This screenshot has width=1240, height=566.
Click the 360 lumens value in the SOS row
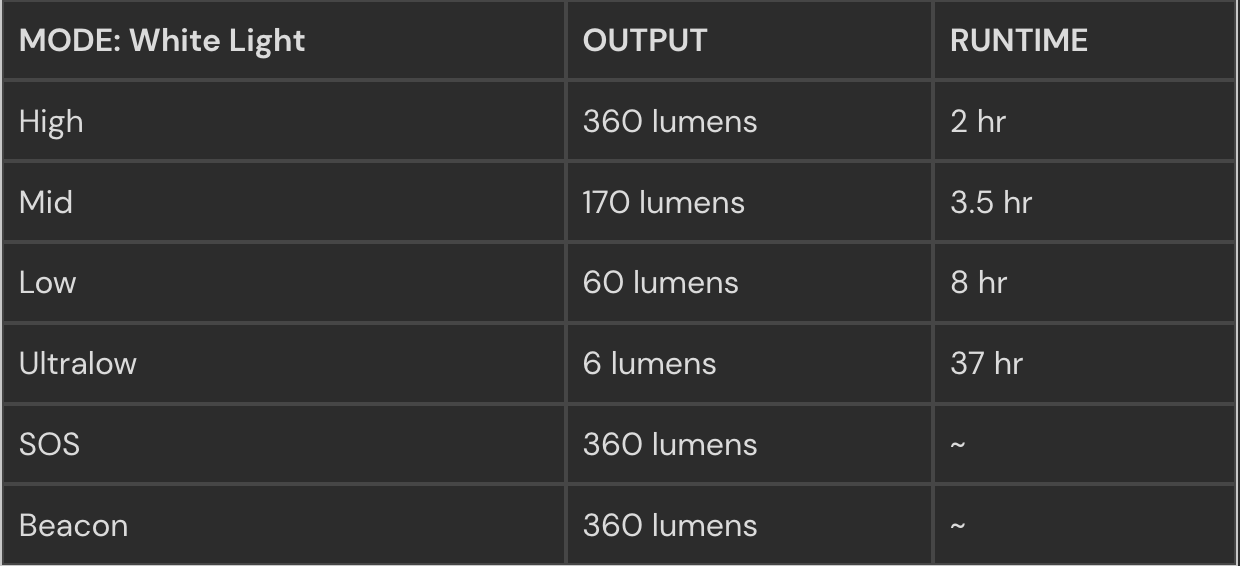670,444
